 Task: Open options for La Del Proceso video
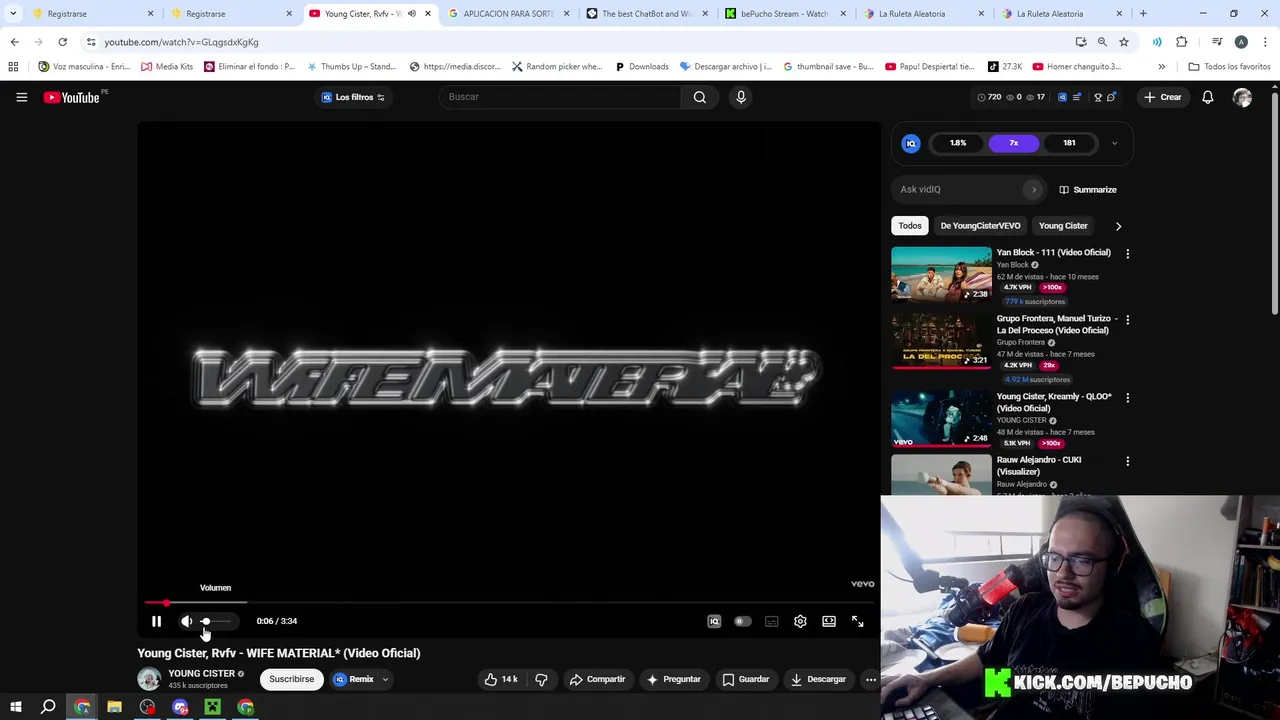coord(1127,320)
